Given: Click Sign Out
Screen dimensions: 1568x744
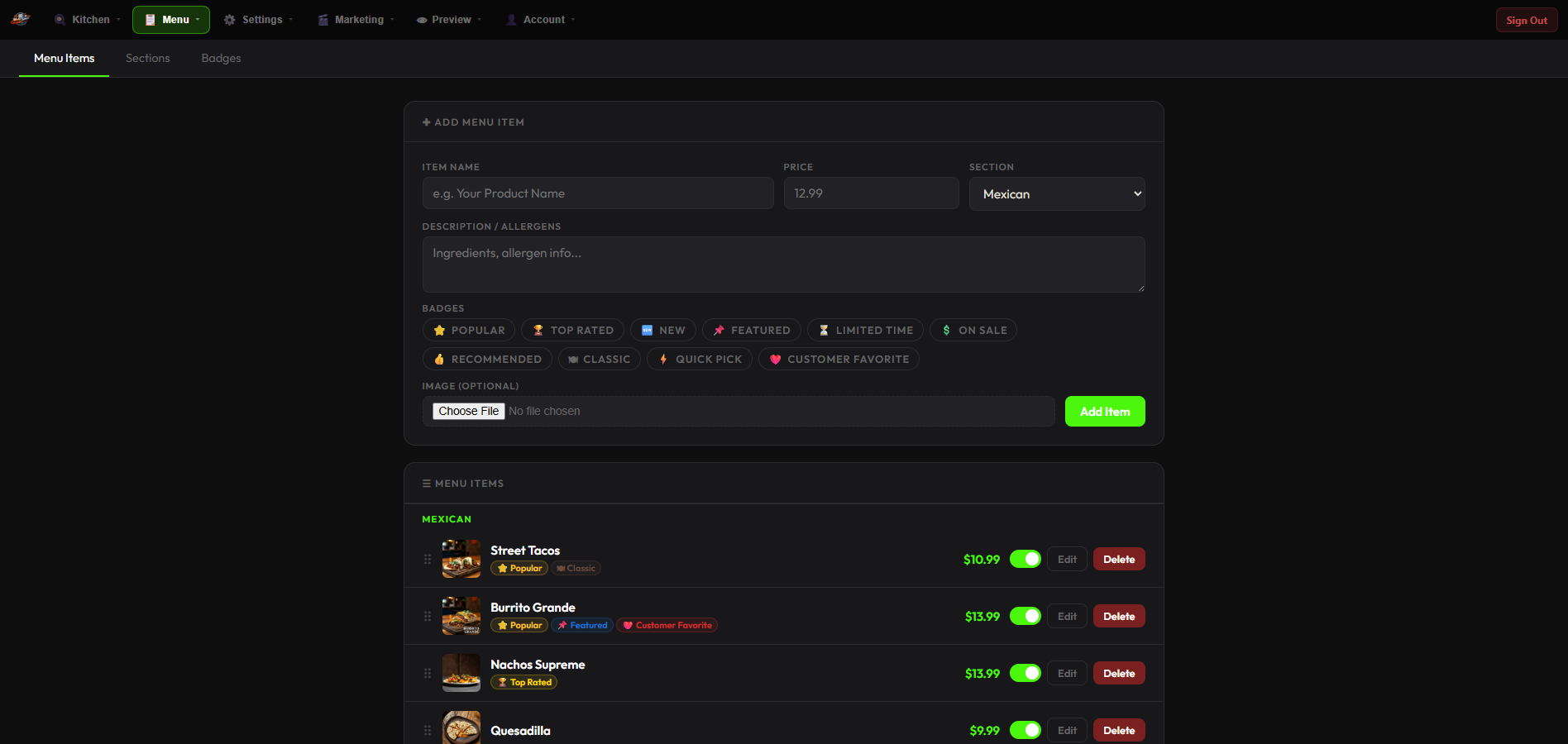Looking at the screenshot, I should click(x=1526, y=19).
